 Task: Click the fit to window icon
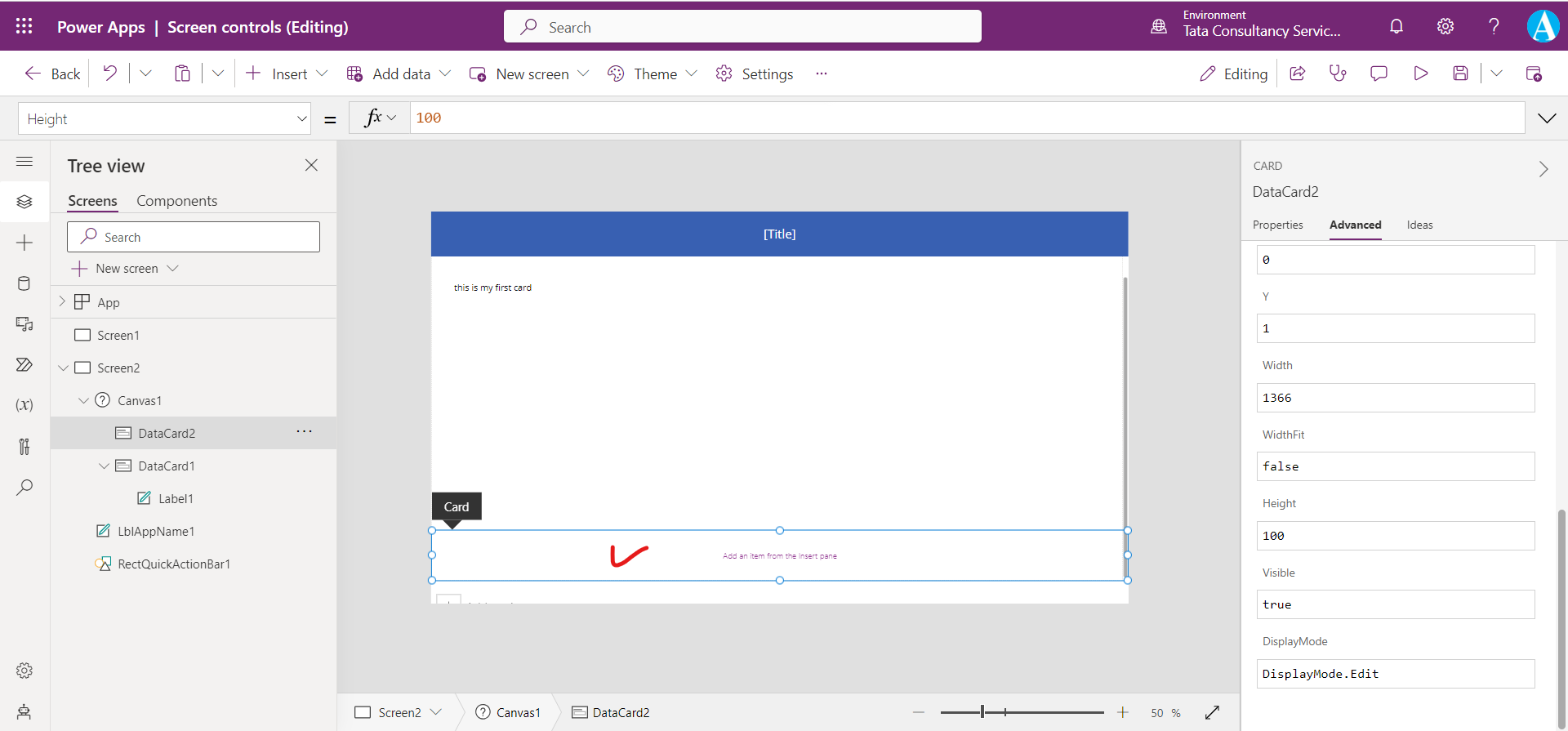point(1213,712)
